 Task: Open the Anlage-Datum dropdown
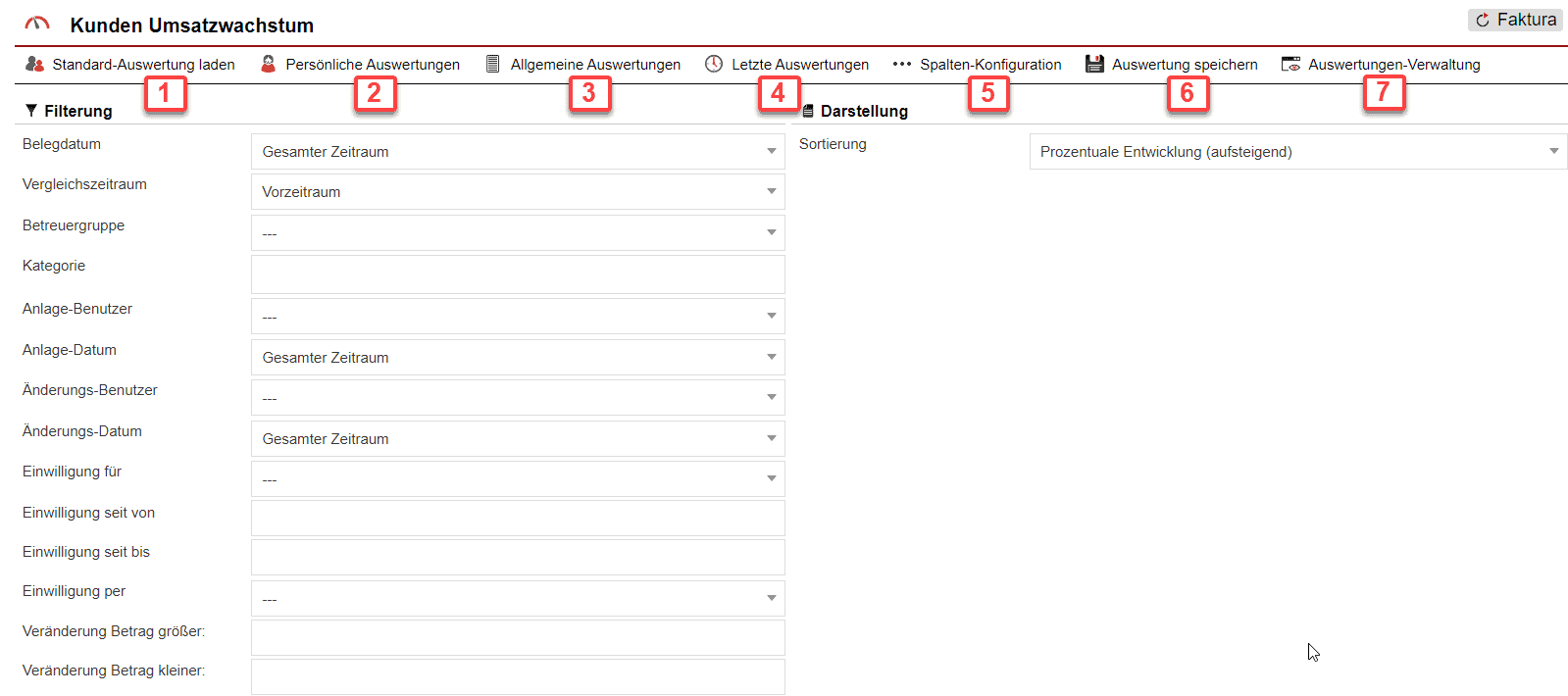point(518,358)
